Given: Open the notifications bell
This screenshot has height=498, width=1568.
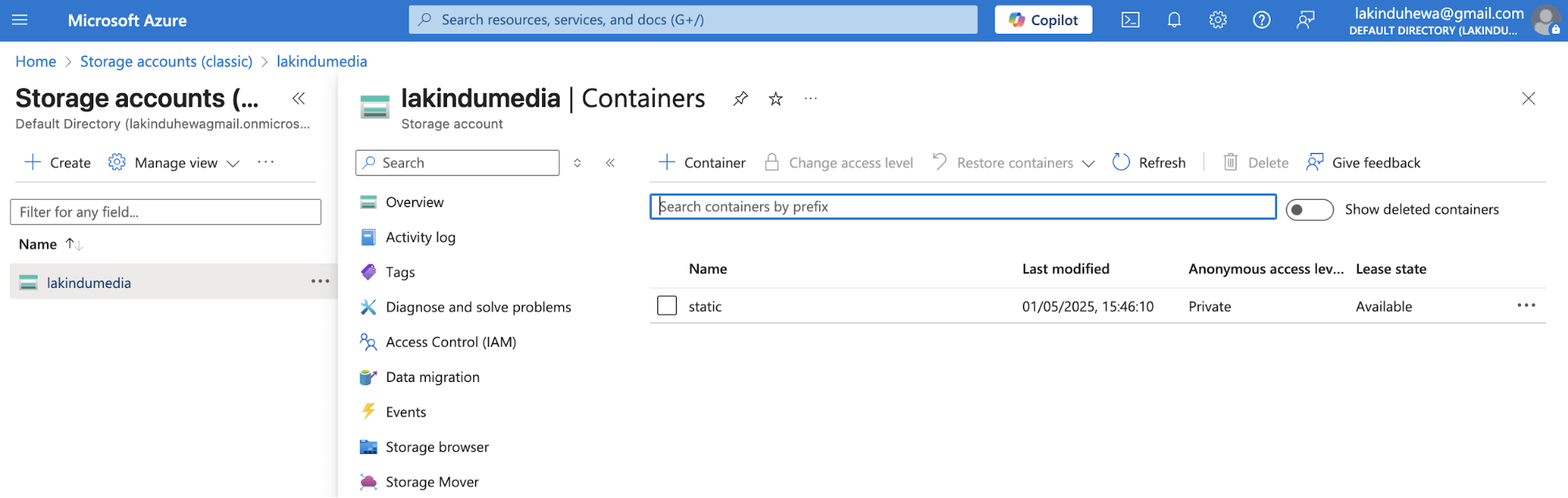Looking at the screenshot, I should [1174, 20].
